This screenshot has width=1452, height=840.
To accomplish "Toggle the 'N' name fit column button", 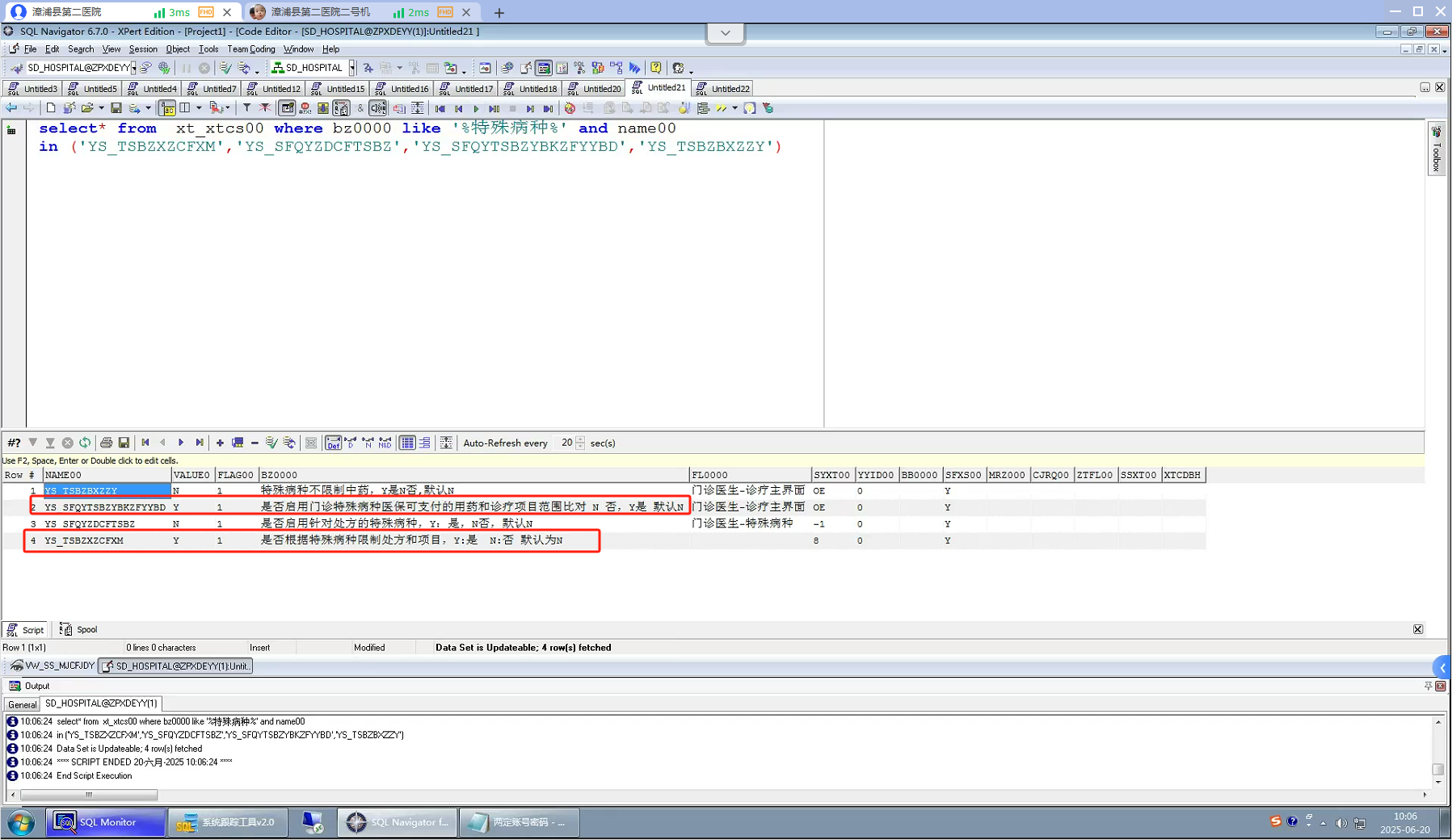I will pos(368,443).
